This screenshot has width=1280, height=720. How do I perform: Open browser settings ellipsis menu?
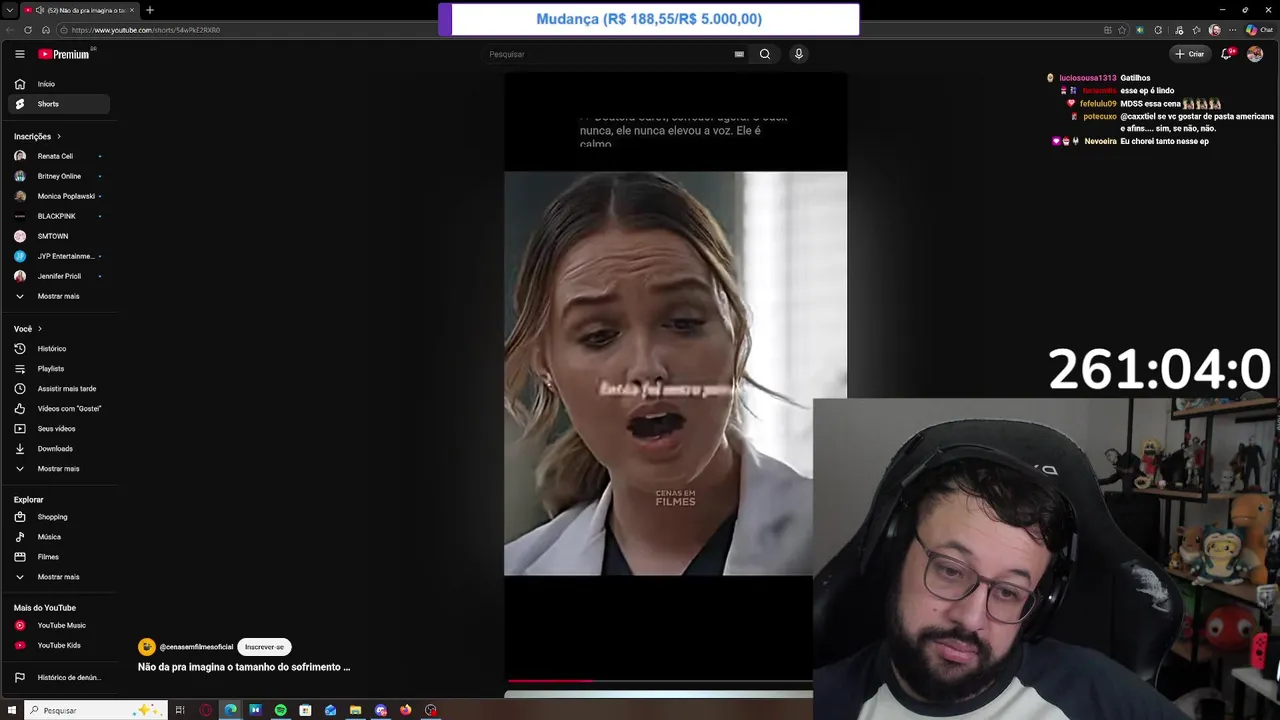coord(1232,30)
